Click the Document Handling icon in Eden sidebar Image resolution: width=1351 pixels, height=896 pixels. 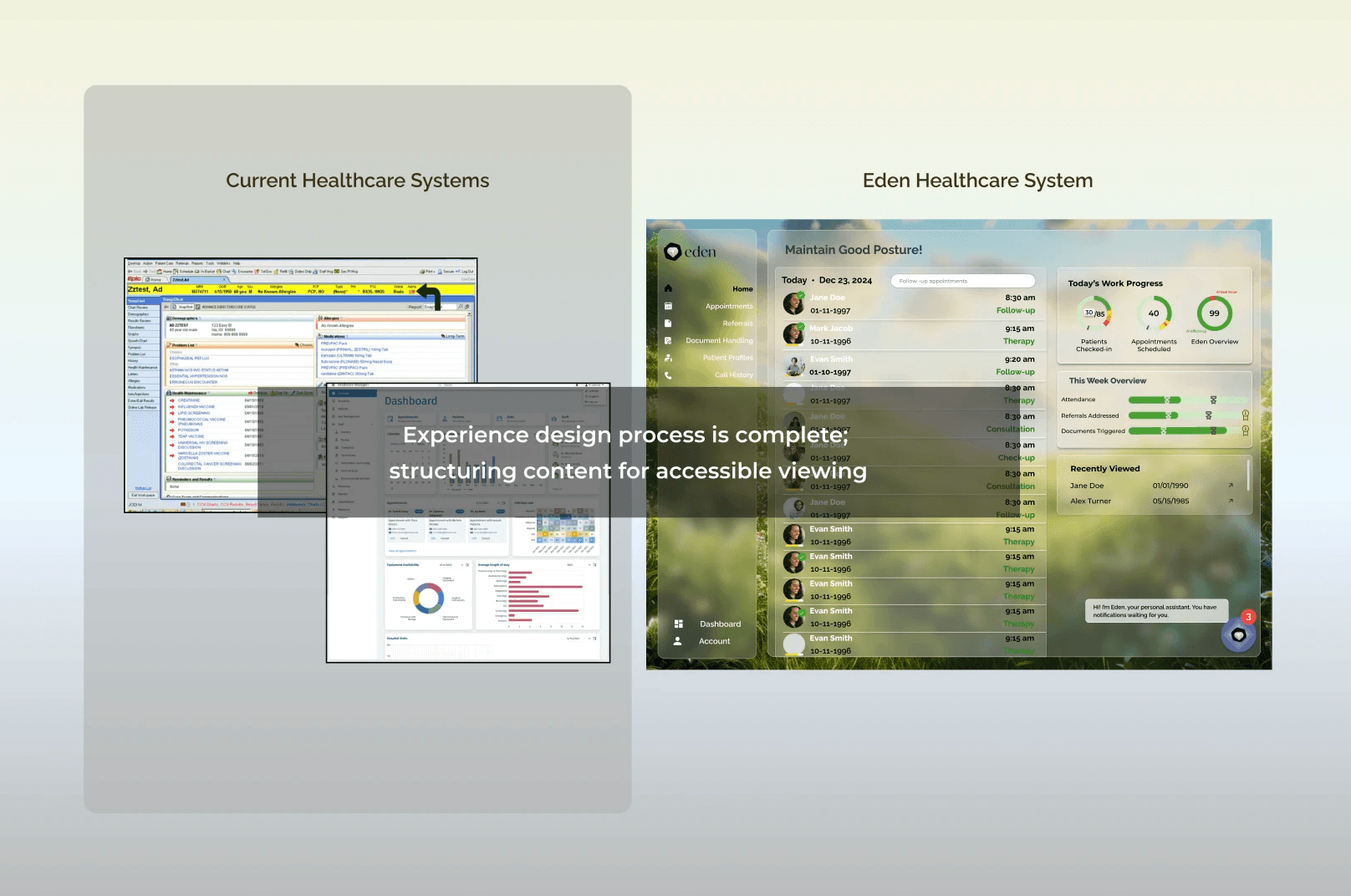click(668, 340)
